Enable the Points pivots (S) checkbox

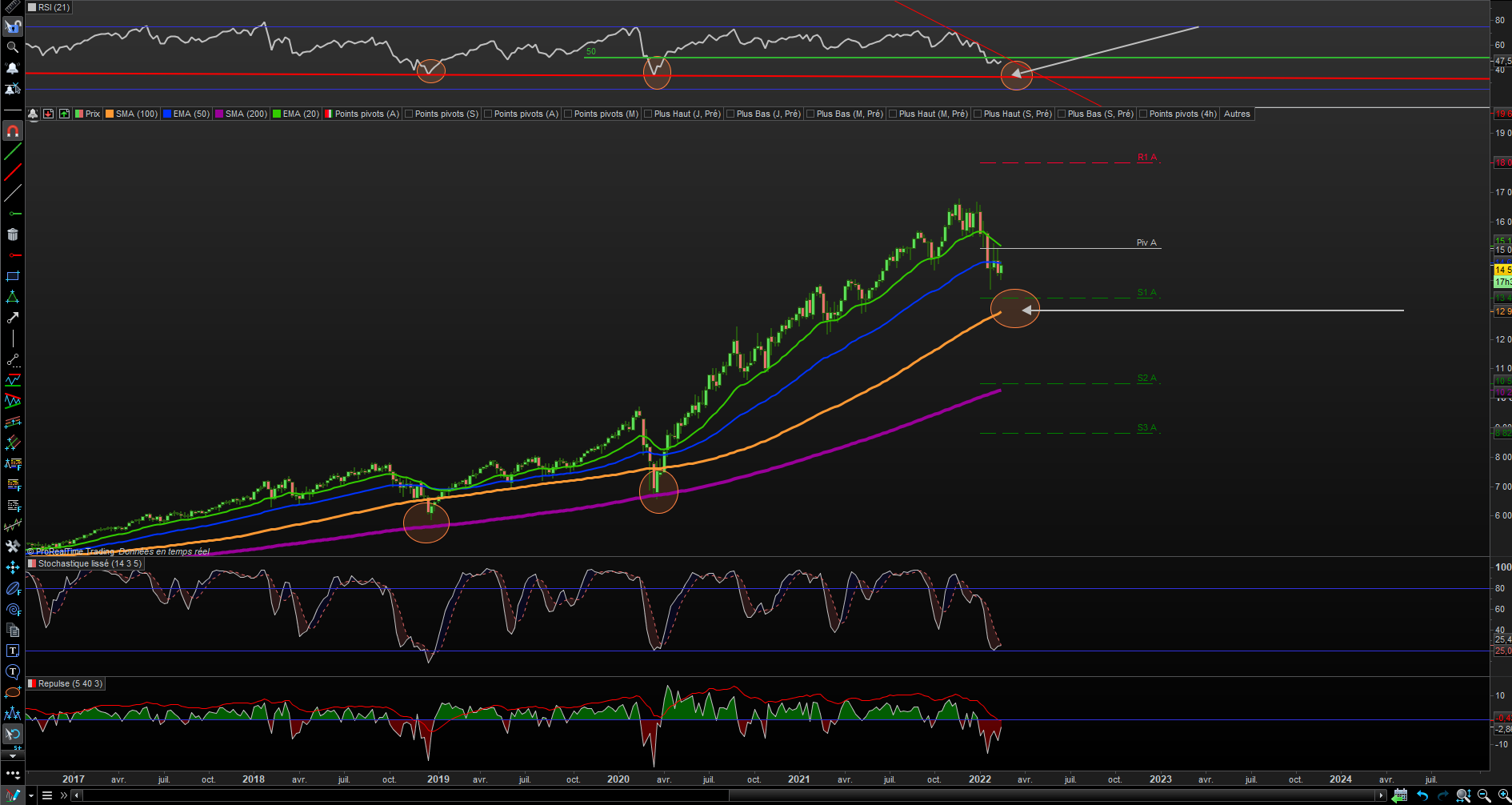(409, 114)
